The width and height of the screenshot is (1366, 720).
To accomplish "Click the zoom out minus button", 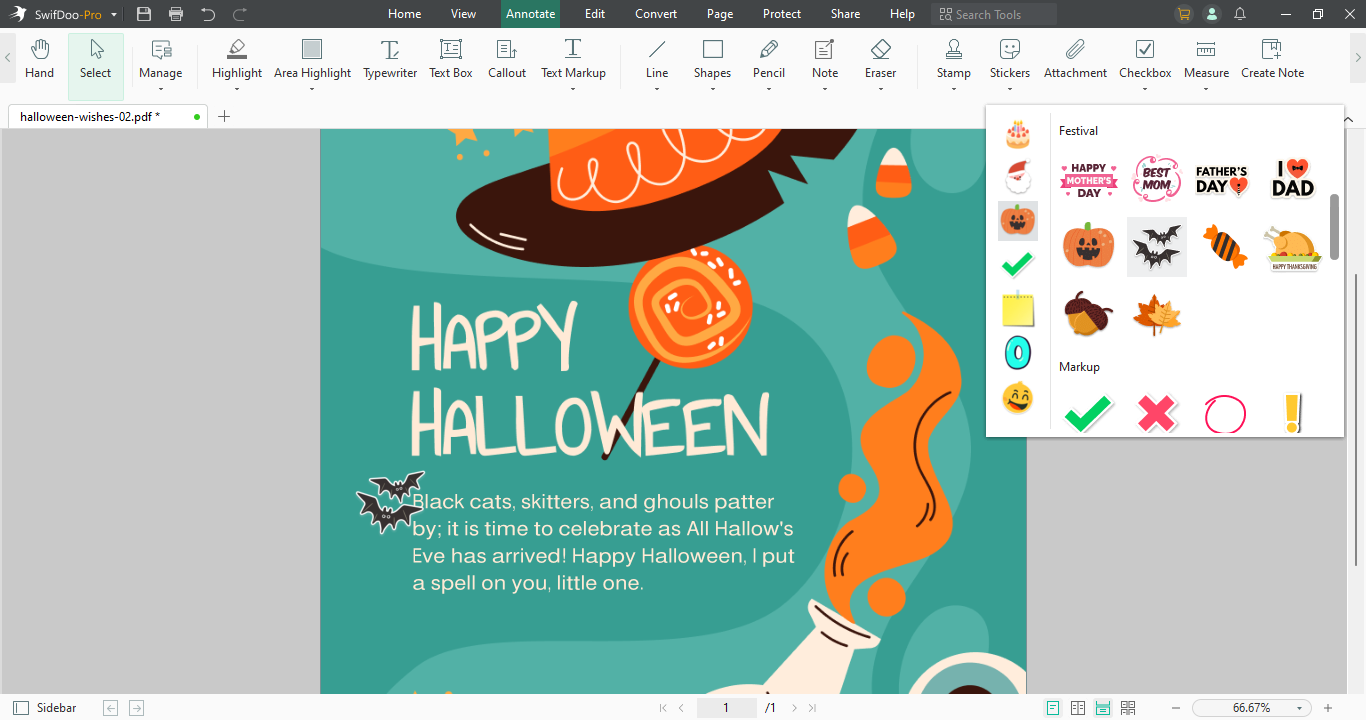I will (x=1176, y=708).
